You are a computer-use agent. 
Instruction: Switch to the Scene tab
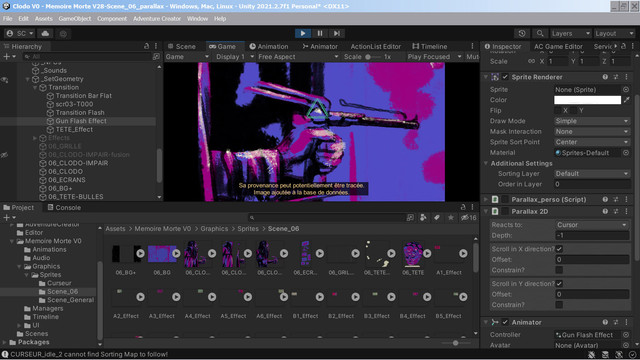182,47
